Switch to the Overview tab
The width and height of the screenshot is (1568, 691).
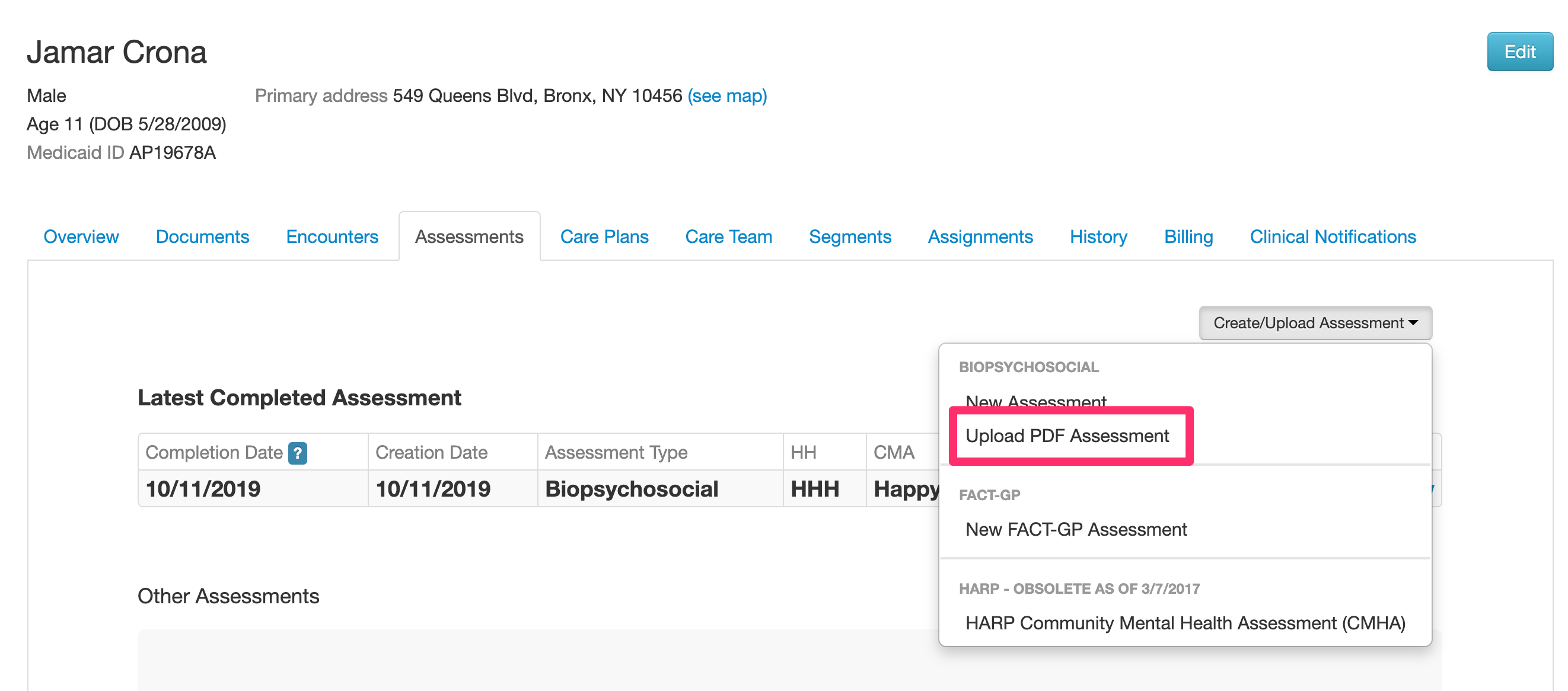(x=81, y=236)
